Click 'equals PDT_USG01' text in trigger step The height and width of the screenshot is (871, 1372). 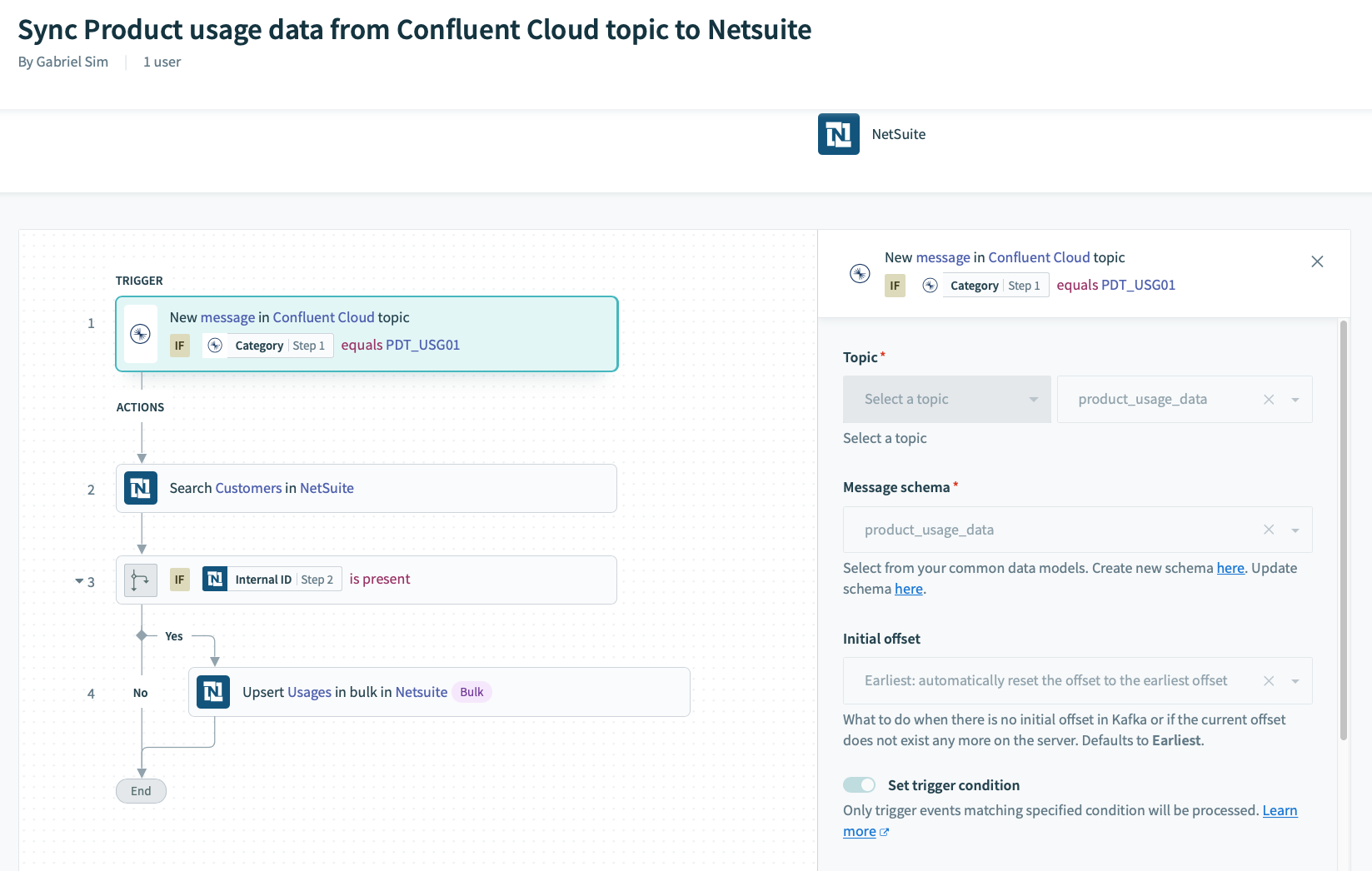point(401,345)
